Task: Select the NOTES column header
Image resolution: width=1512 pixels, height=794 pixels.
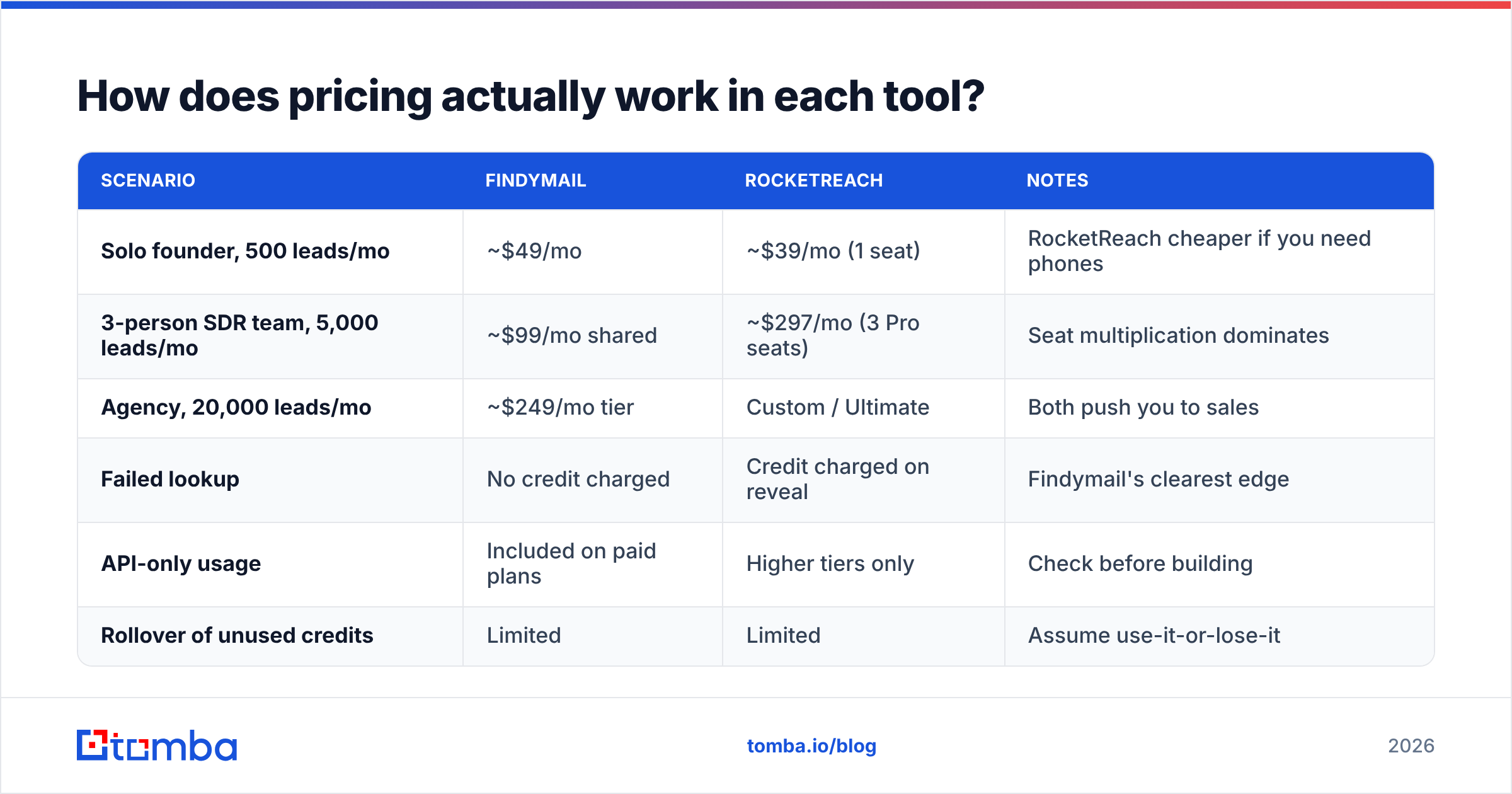Action: click(x=1057, y=180)
